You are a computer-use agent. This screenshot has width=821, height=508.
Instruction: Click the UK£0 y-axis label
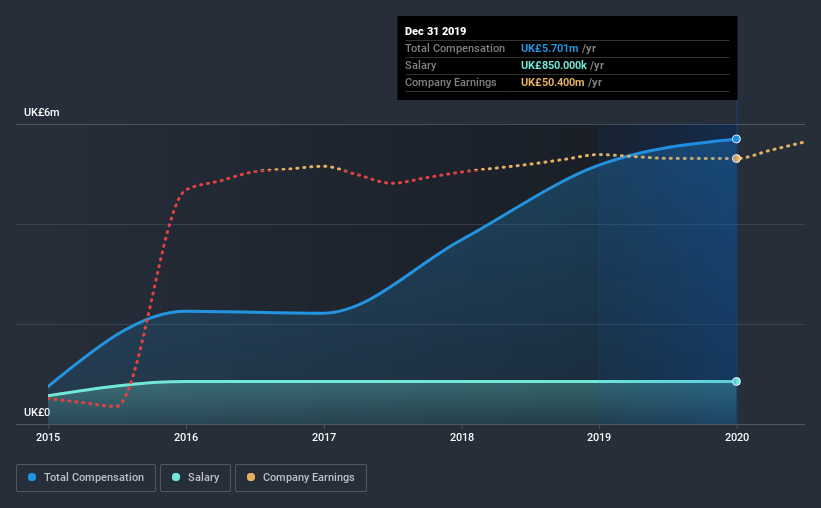(37, 412)
